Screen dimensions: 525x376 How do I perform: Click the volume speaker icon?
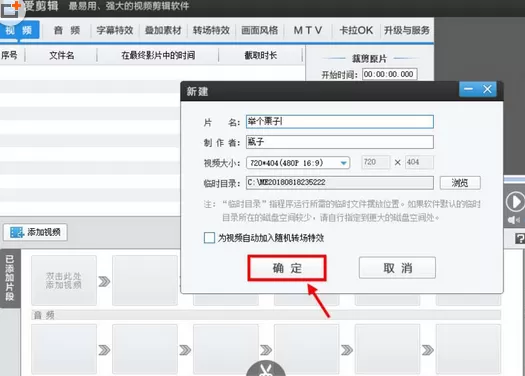pos(513,220)
